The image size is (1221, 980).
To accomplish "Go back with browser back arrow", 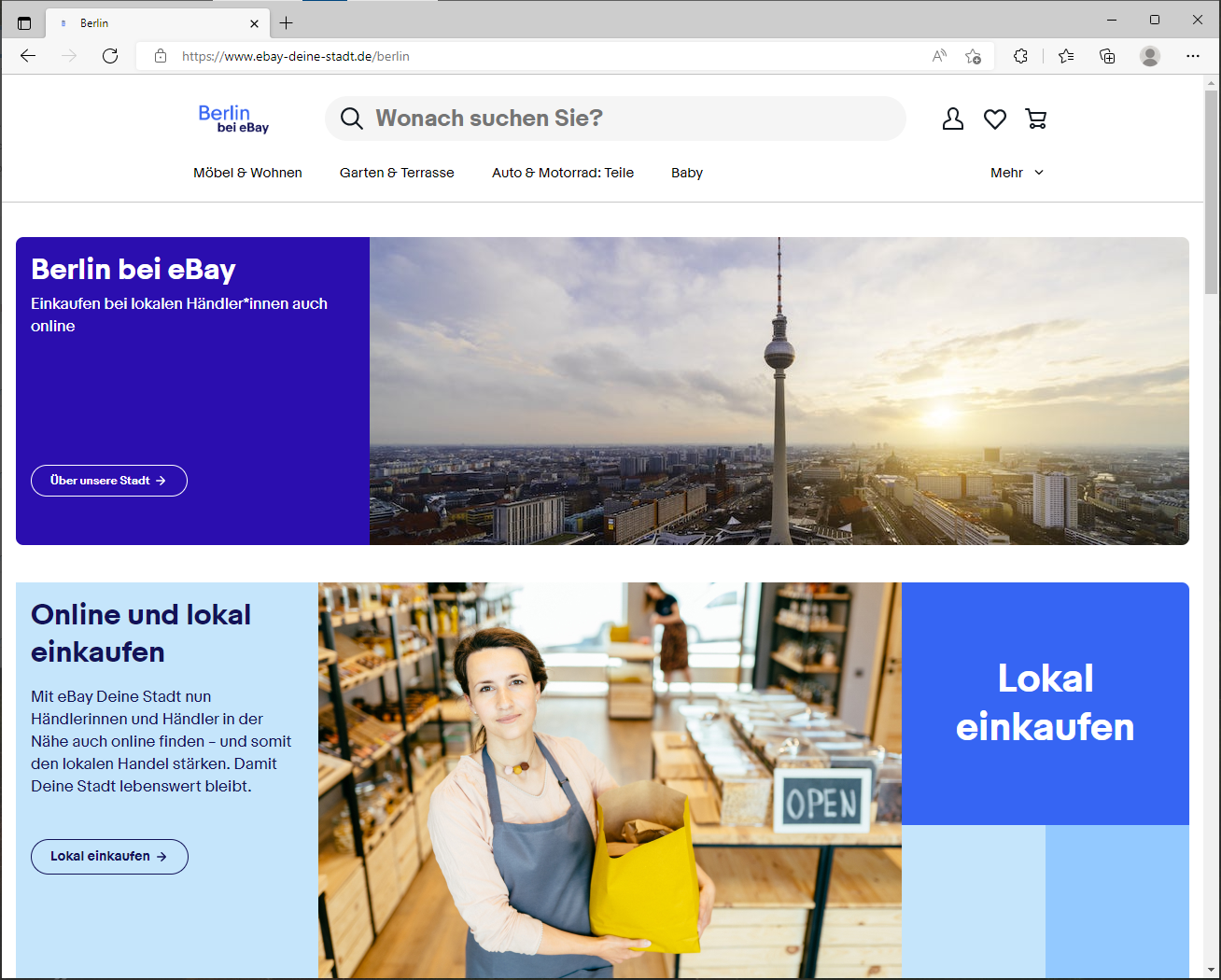I will coord(28,56).
